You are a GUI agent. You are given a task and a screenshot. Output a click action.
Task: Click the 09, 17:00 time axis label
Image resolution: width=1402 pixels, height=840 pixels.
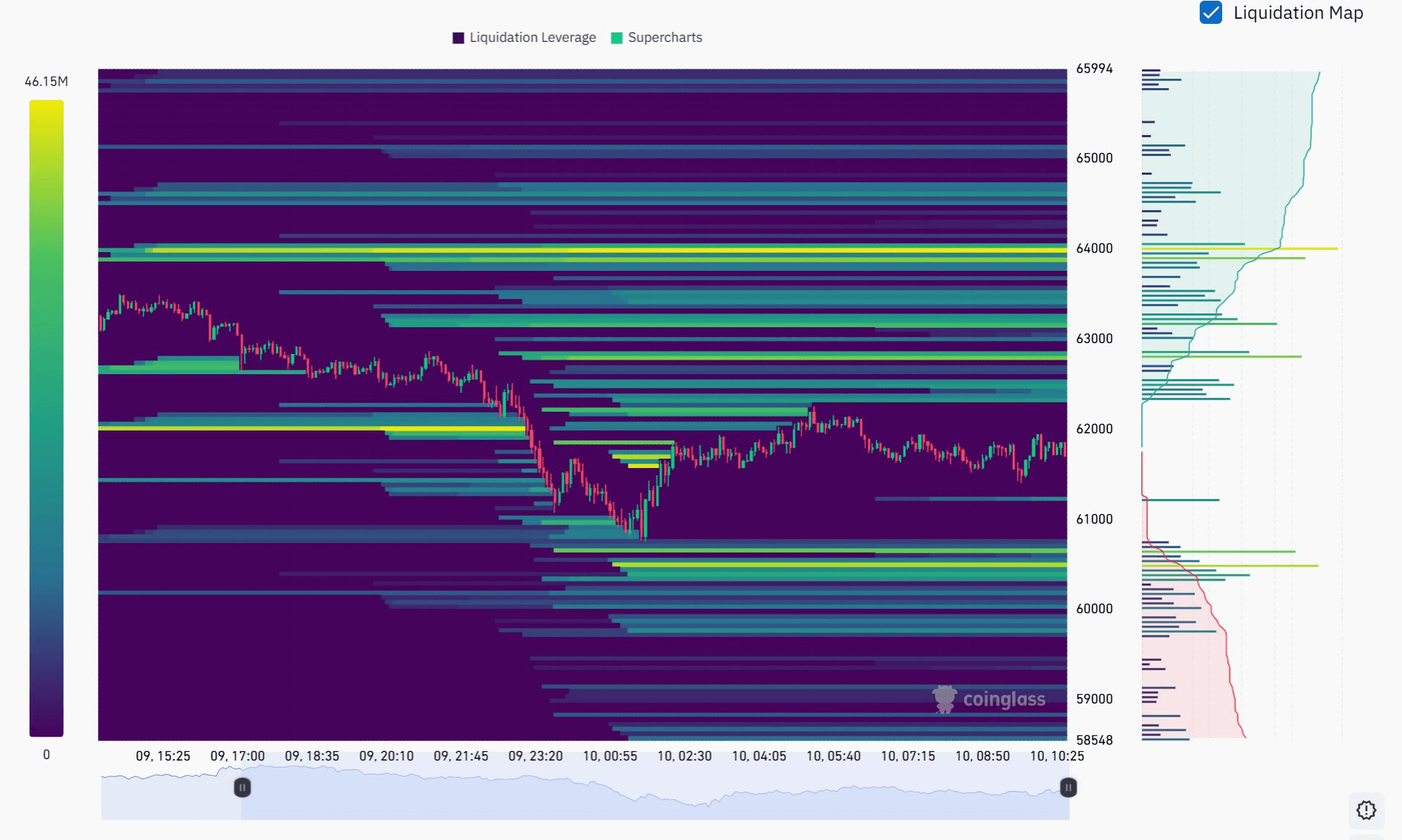tap(238, 756)
